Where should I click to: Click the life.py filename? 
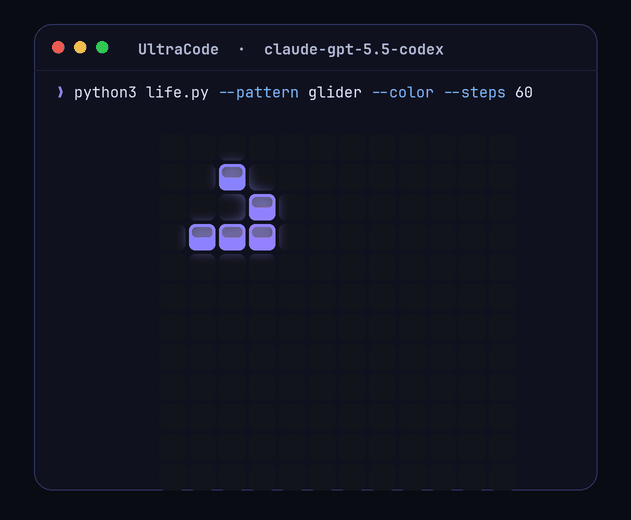(x=177, y=93)
